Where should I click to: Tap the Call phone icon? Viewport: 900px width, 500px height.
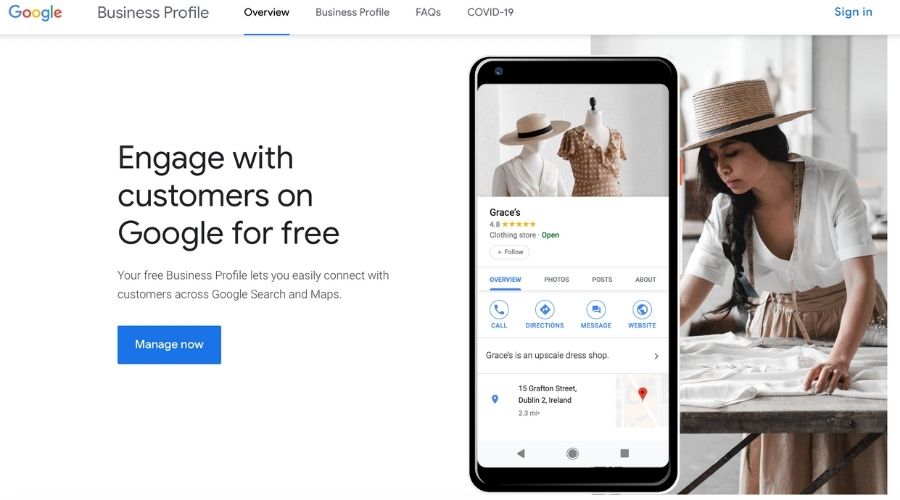pyautogui.click(x=499, y=310)
